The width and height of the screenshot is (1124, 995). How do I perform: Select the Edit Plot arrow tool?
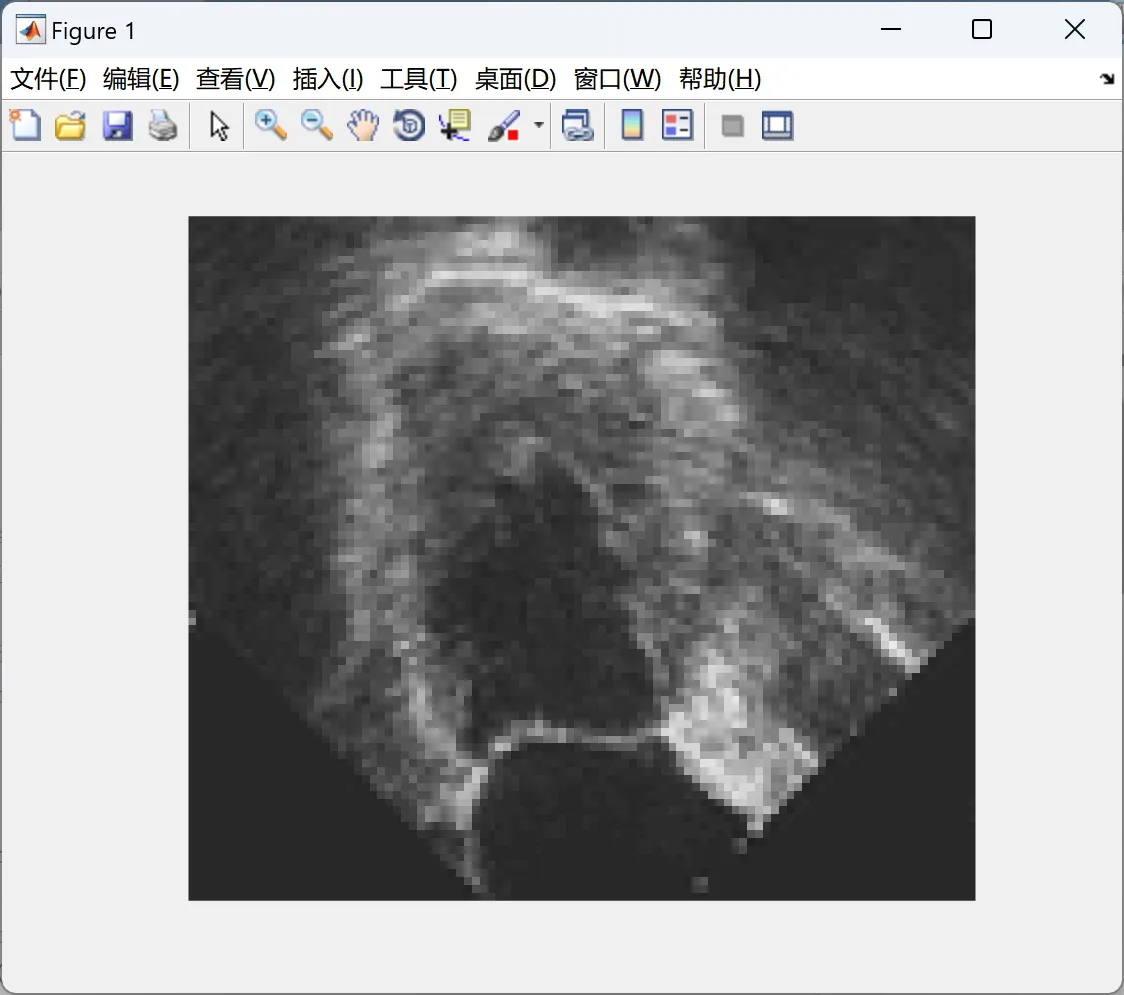[219, 126]
